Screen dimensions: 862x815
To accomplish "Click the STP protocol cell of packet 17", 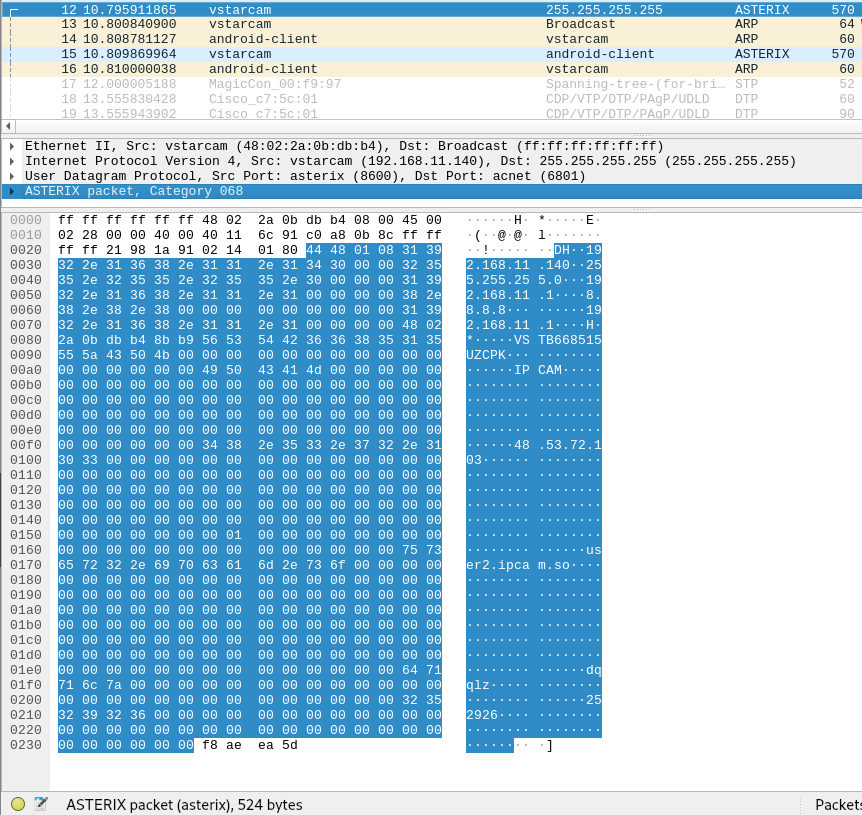I will pos(747,84).
